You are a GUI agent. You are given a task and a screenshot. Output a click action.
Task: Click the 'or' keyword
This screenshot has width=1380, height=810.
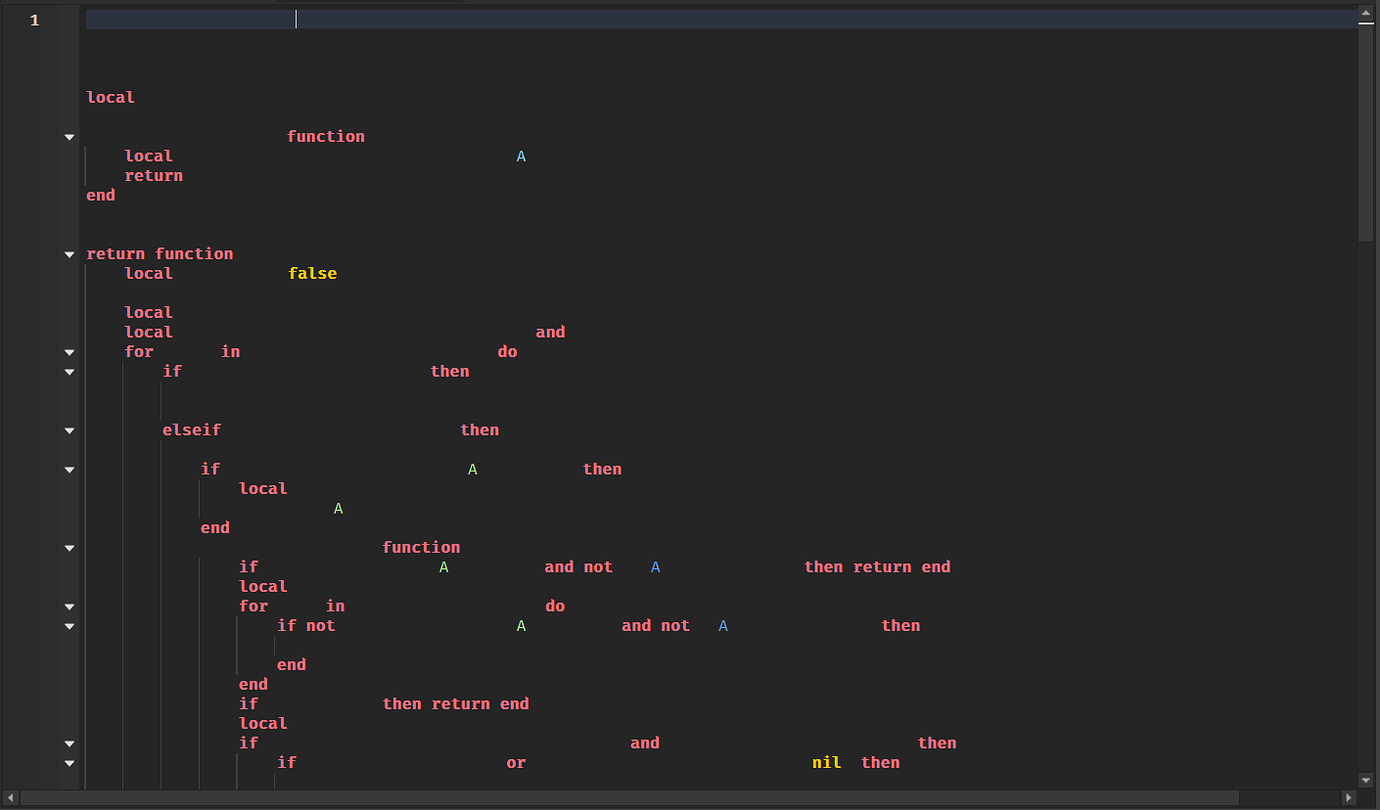pyautogui.click(x=516, y=763)
